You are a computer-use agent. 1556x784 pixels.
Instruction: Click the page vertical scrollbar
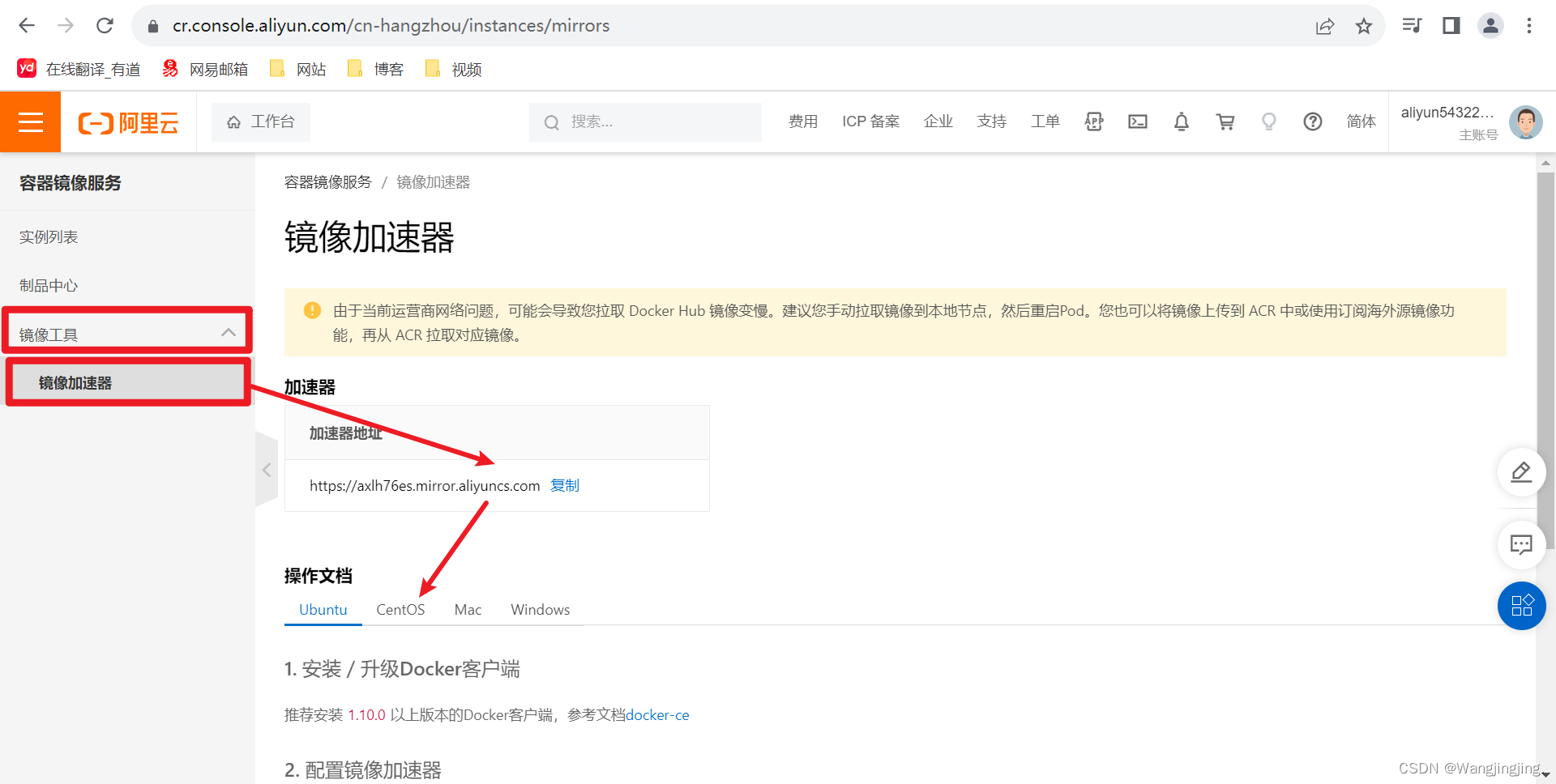coord(1545,360)
